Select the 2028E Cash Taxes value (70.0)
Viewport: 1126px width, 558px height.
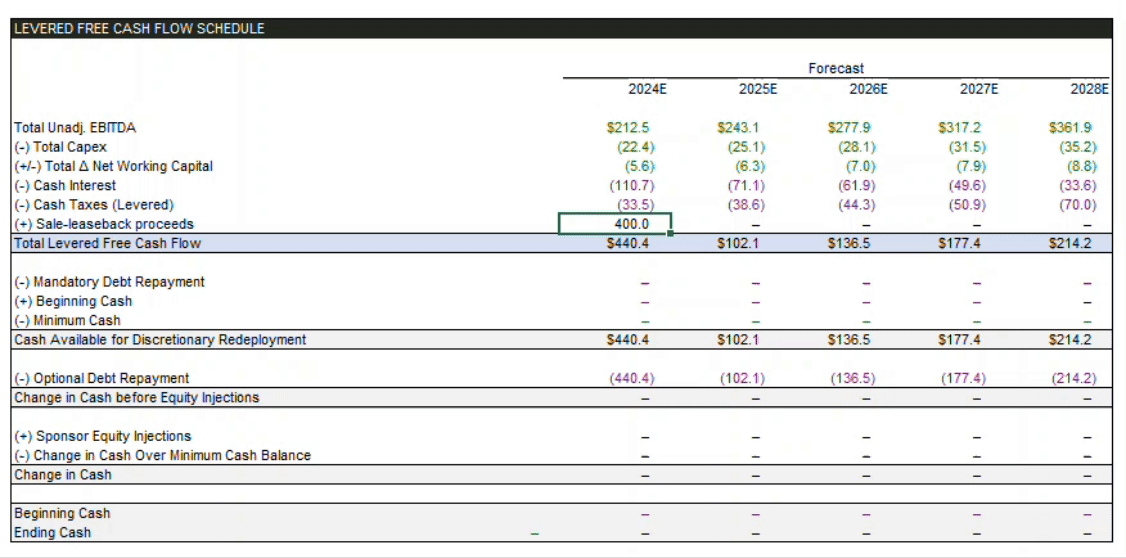coord(1075,205)
